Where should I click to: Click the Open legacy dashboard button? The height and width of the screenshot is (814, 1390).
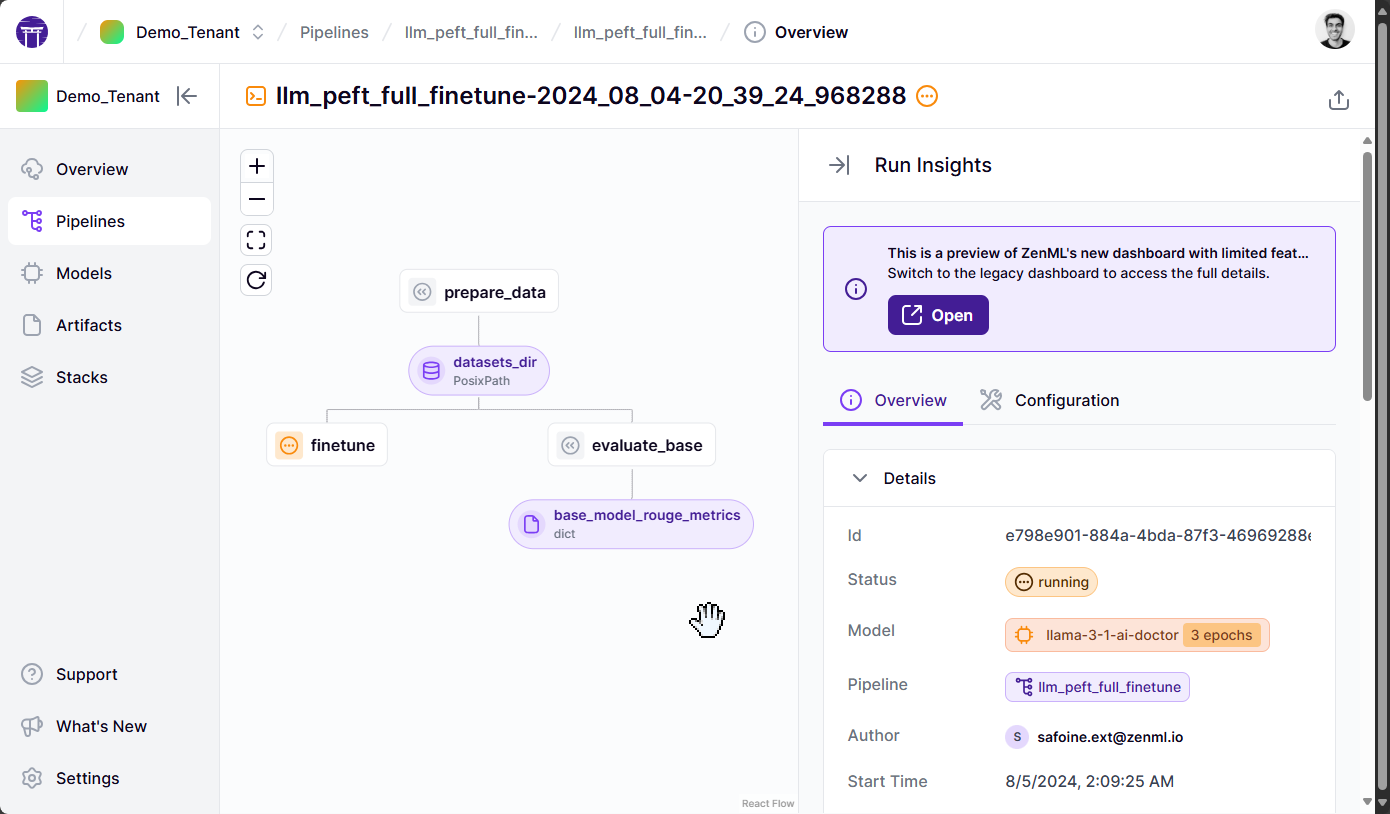coord(938,315)
